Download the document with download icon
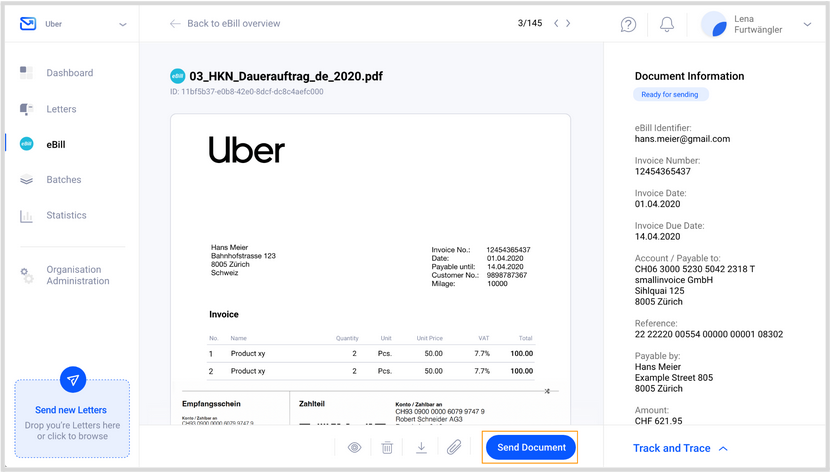The image size is (832, 475). (421, 448)
